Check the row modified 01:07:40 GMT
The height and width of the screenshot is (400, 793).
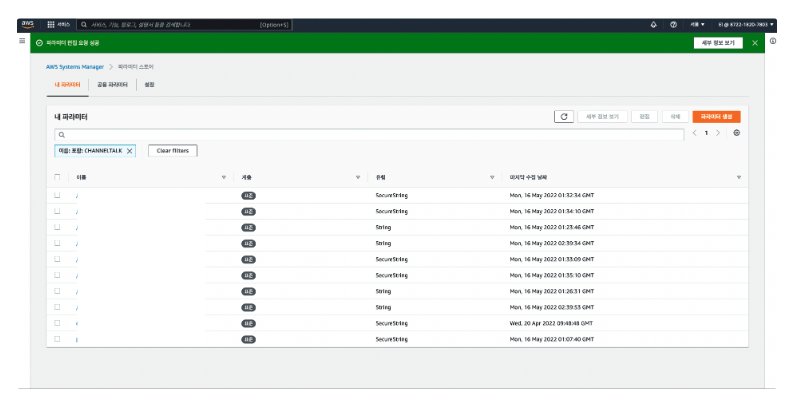[57, 339]
